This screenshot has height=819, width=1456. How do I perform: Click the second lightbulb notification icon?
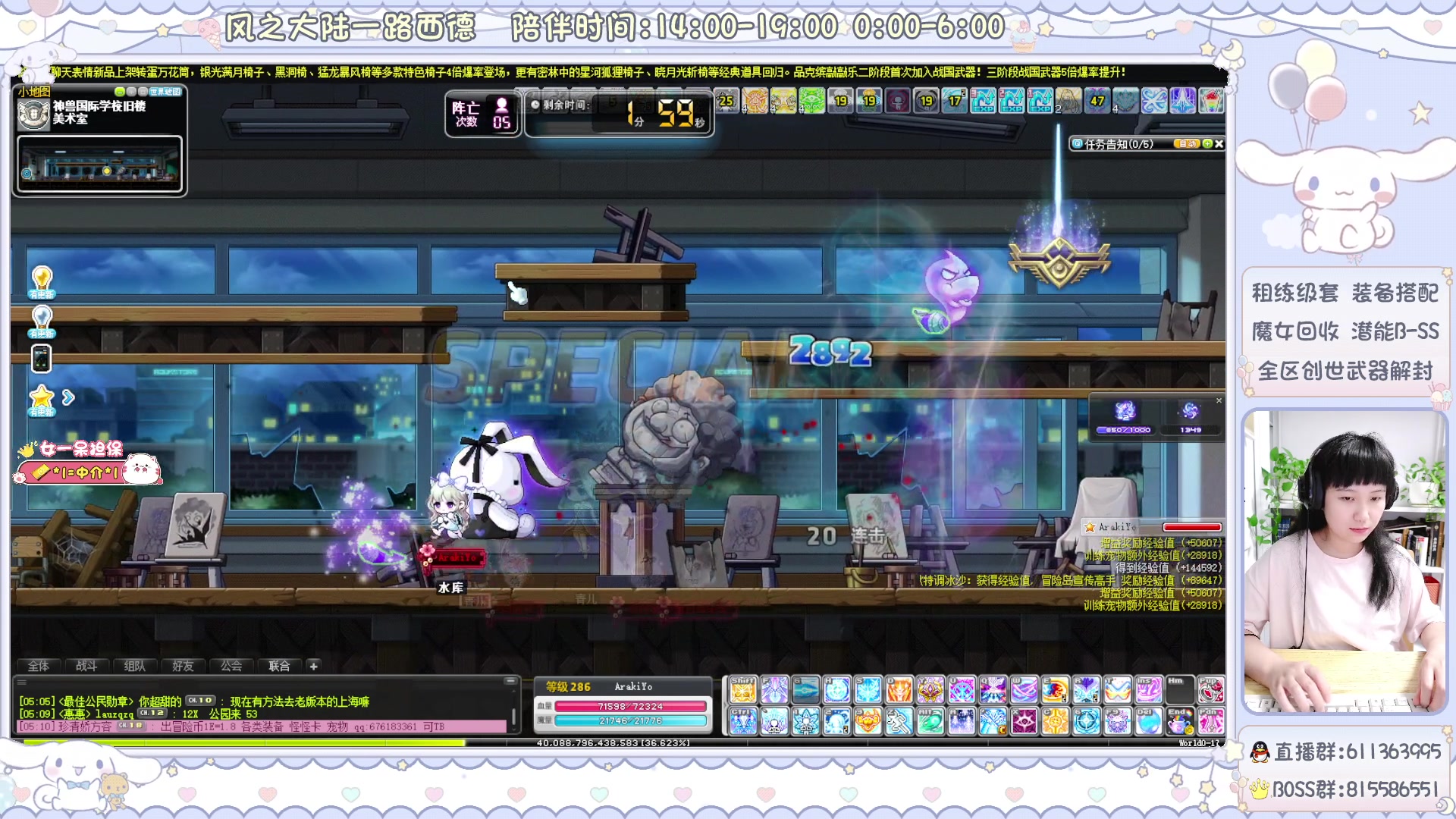tap(42, 322)
